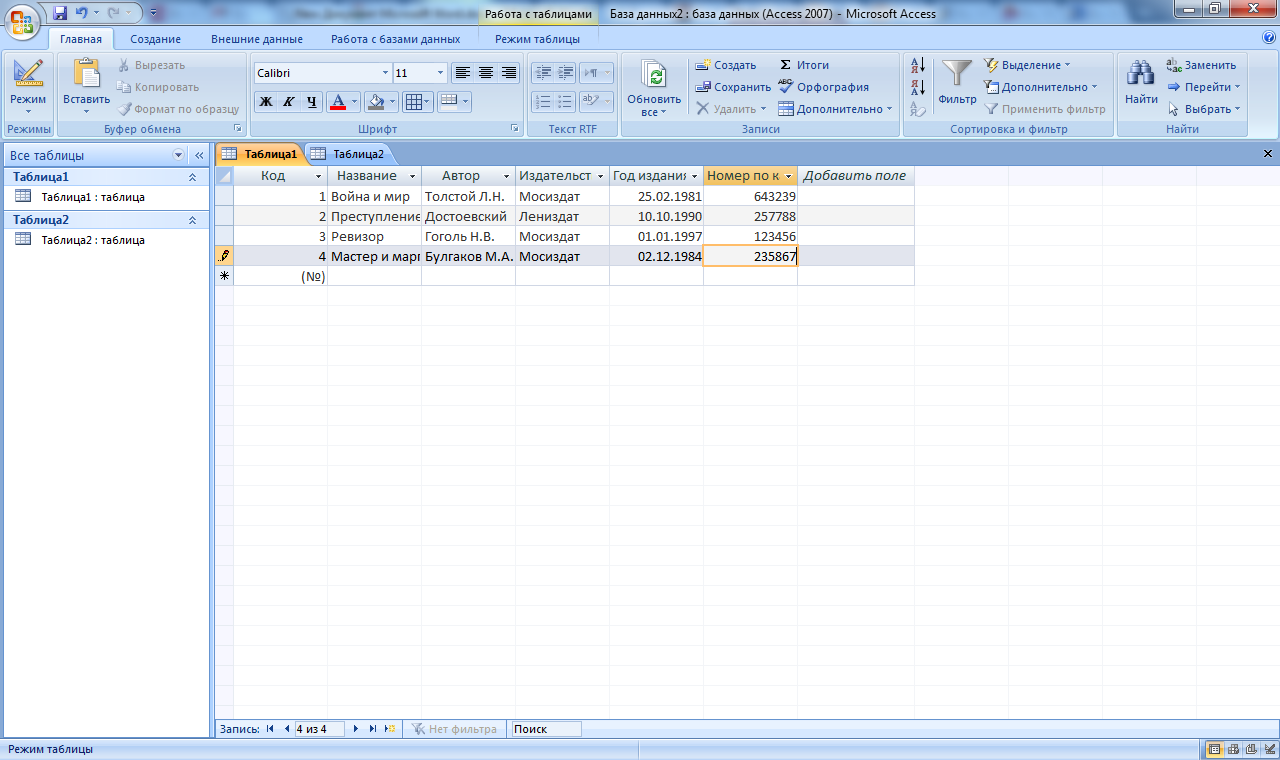Toggle italic К formatting
Screen dimensions: 1280x760
[289, 102]
